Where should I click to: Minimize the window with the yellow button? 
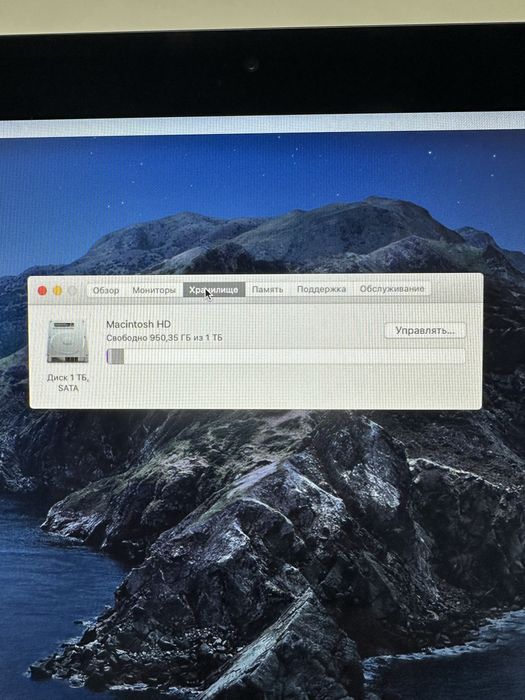point(58,291)
